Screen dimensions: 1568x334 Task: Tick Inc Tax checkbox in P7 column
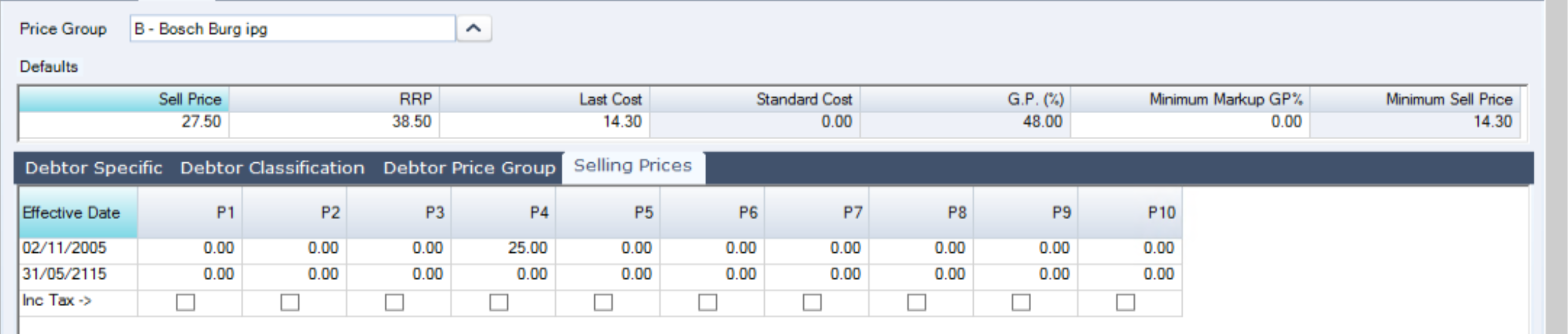tap(812, 302)
